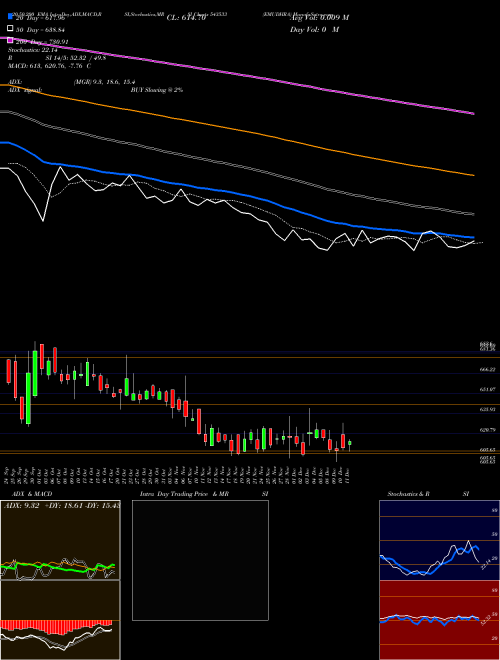This screenshot has width=500, height=660.
Task: Click the red-background RSI chart panel
Action: (x=439, y=620)
